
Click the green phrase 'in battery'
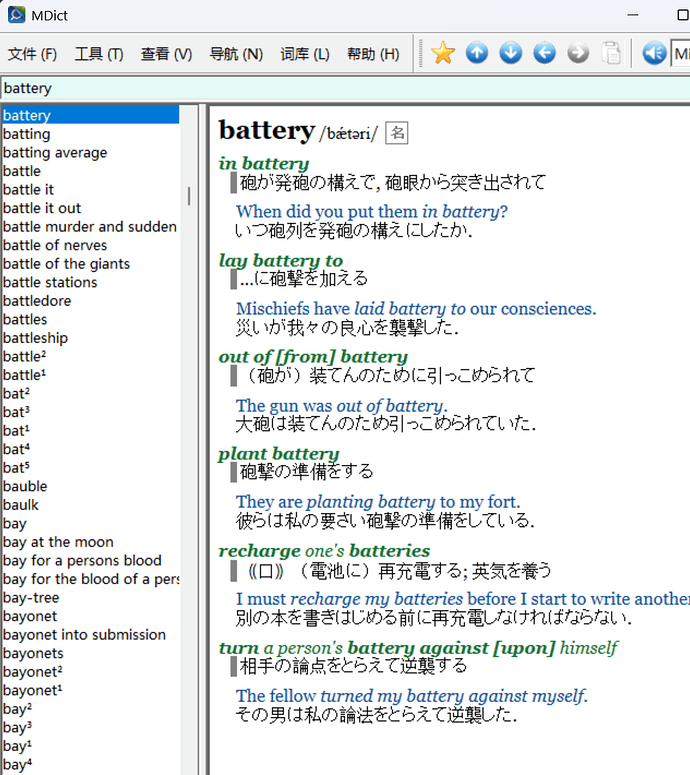[264, 164]
